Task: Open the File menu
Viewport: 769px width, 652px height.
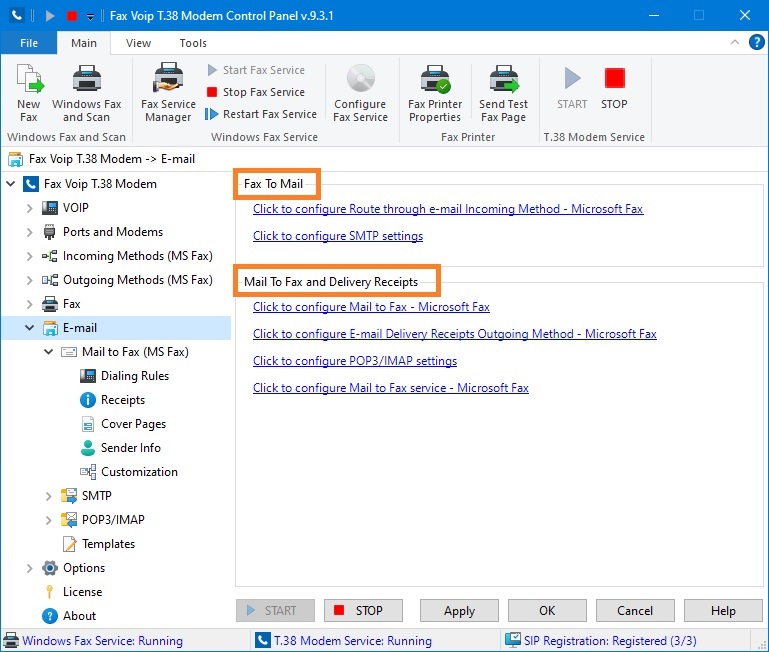Action: [x=29, y=43]
